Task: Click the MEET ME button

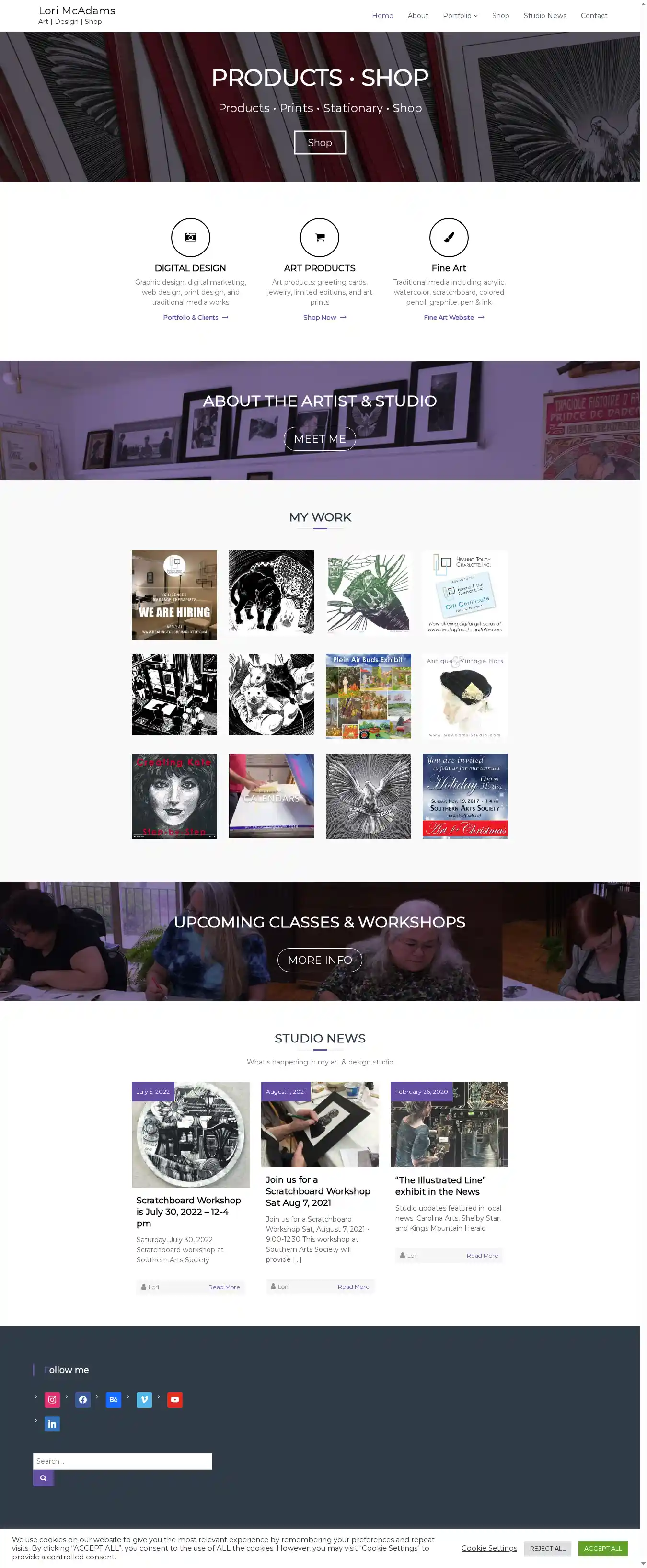Action: click(x=320, y=439)
